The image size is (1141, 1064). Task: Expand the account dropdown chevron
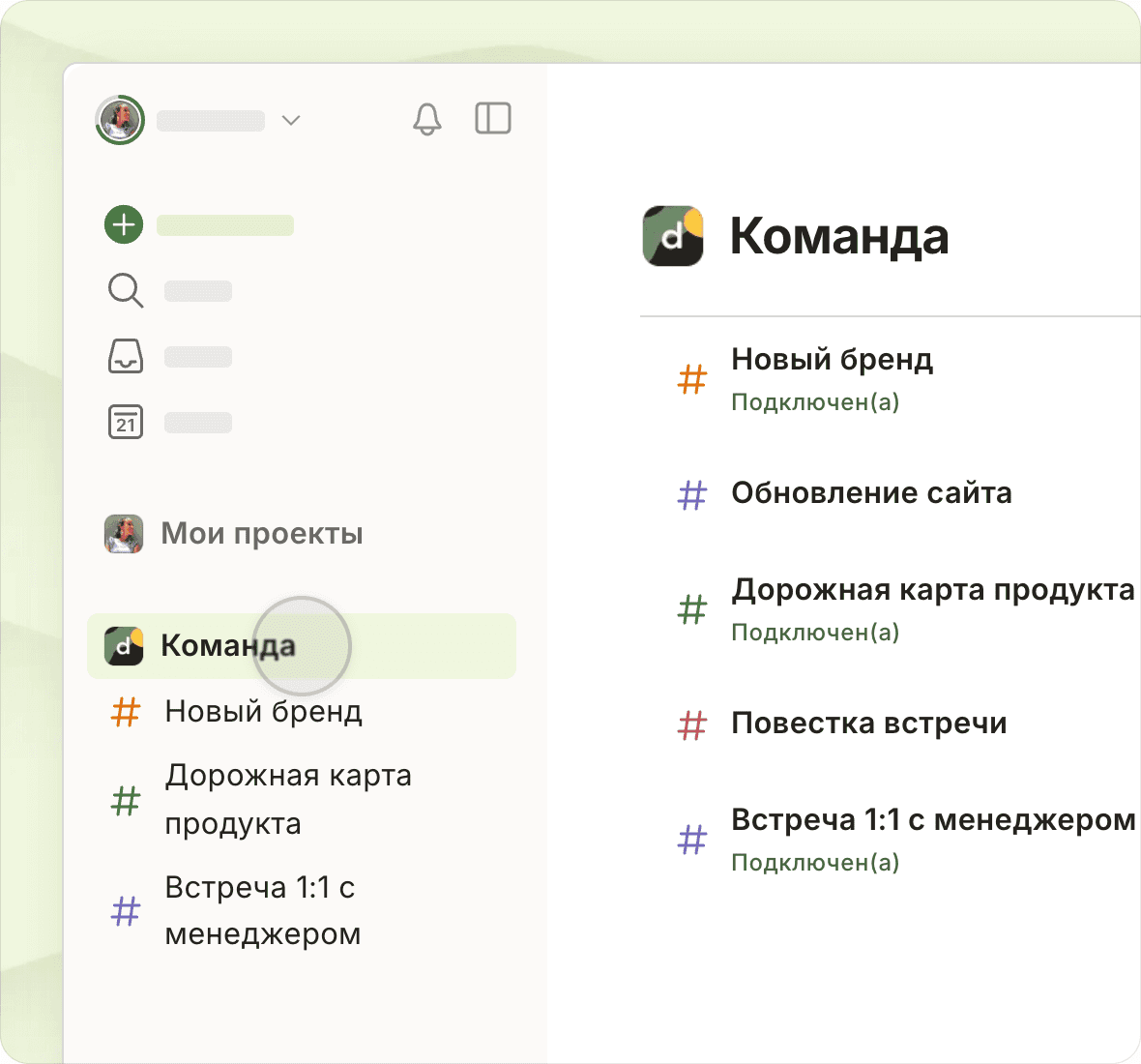click(x=290, y=120)
